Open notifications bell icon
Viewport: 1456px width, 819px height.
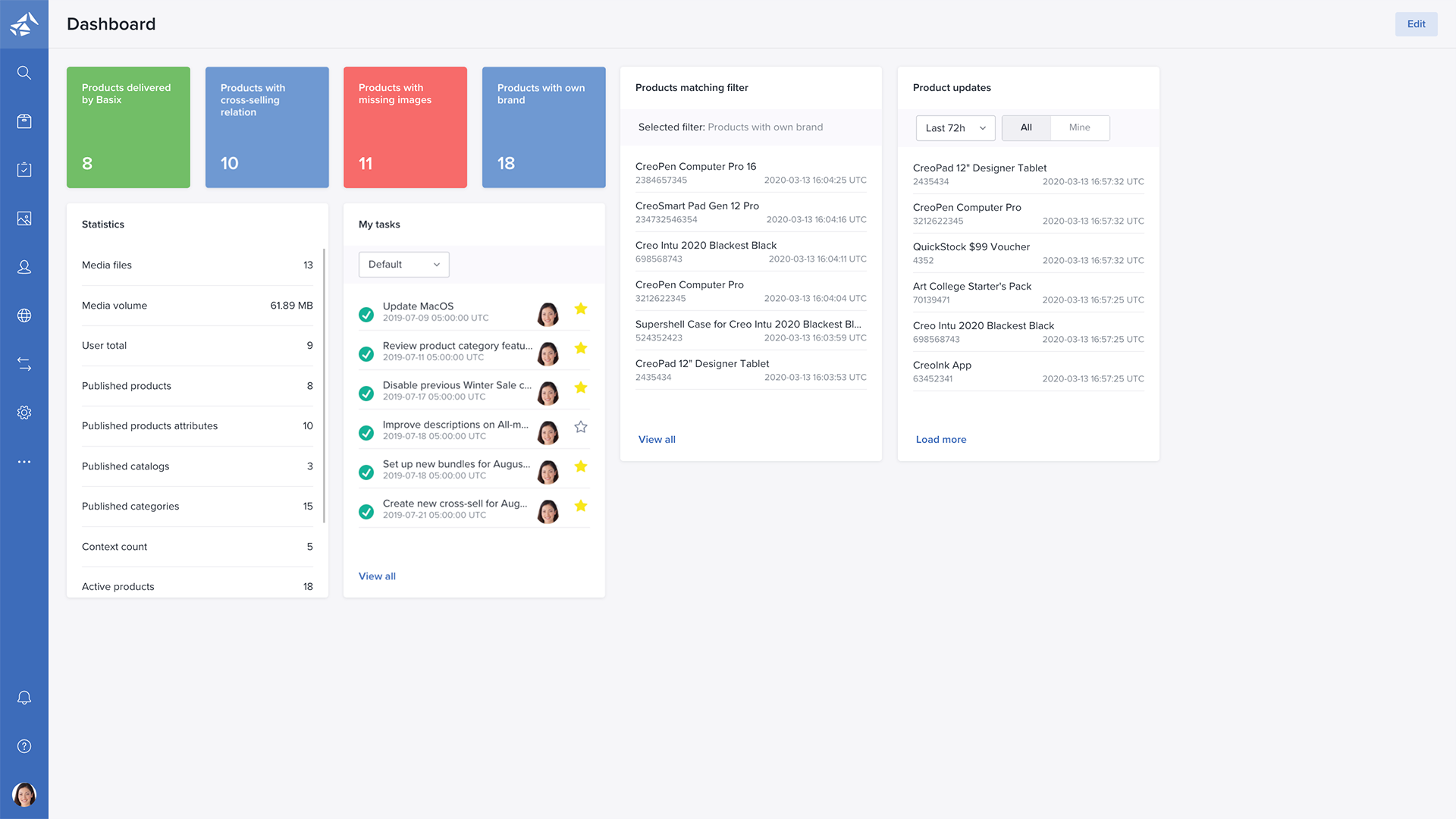[x=24, y=698]
